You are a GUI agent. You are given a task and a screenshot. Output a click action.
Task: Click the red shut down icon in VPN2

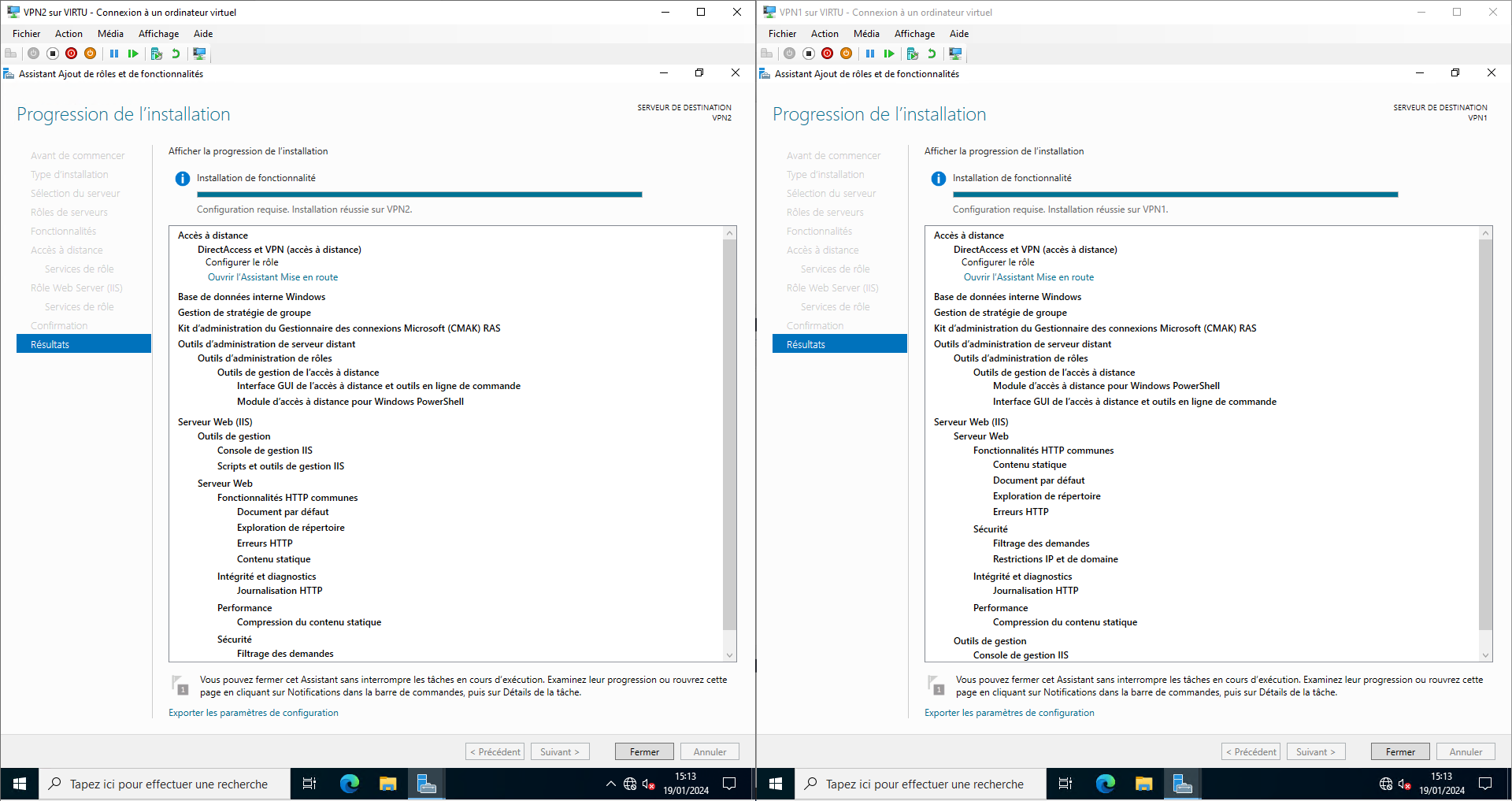pos(72,54)
